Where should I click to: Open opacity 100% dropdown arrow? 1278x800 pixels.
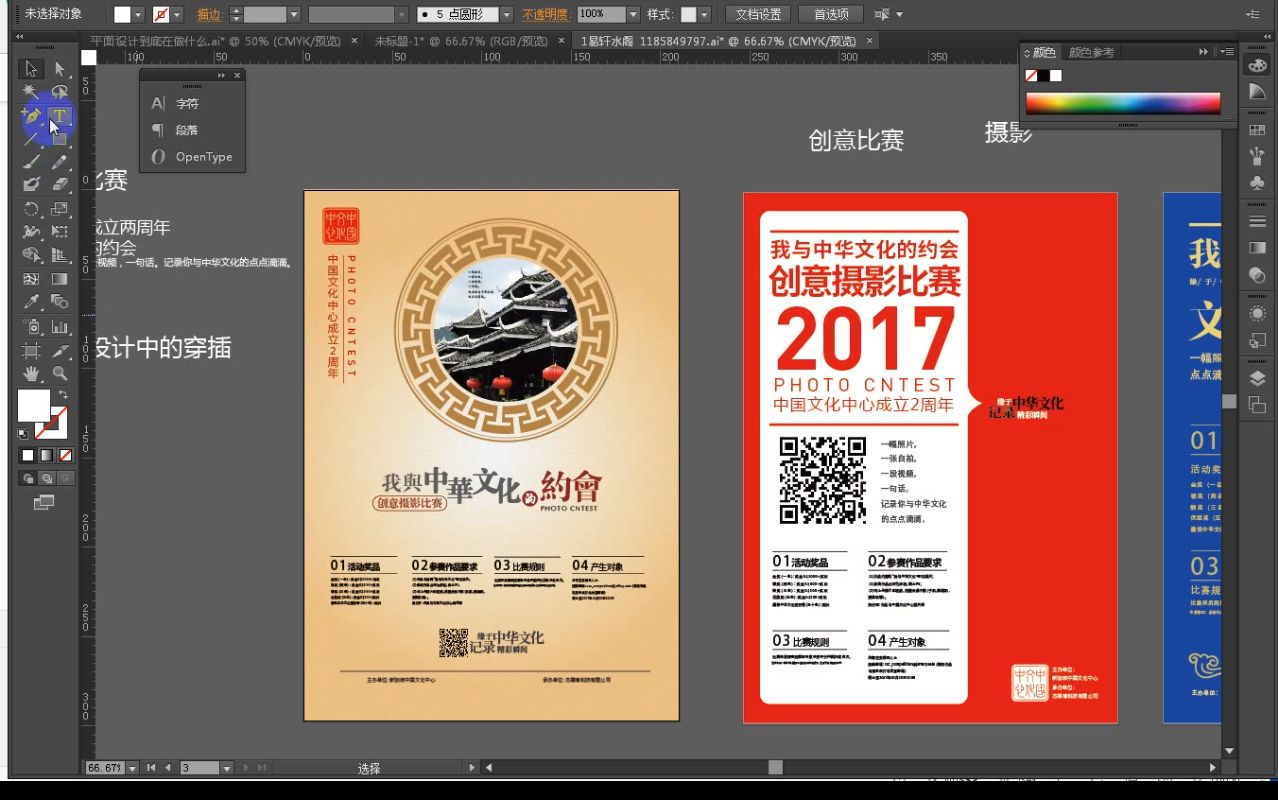(x=633, y=15)
